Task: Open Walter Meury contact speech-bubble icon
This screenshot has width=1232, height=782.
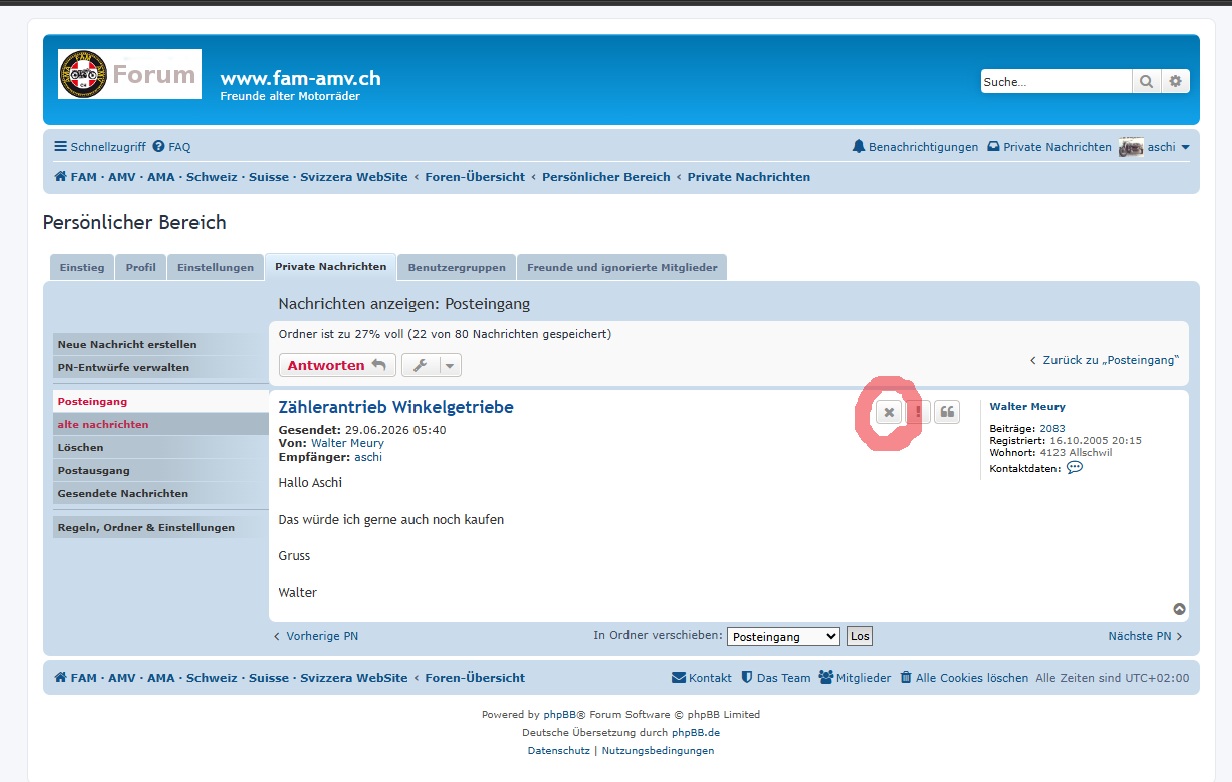Action: click(1075, 467)
